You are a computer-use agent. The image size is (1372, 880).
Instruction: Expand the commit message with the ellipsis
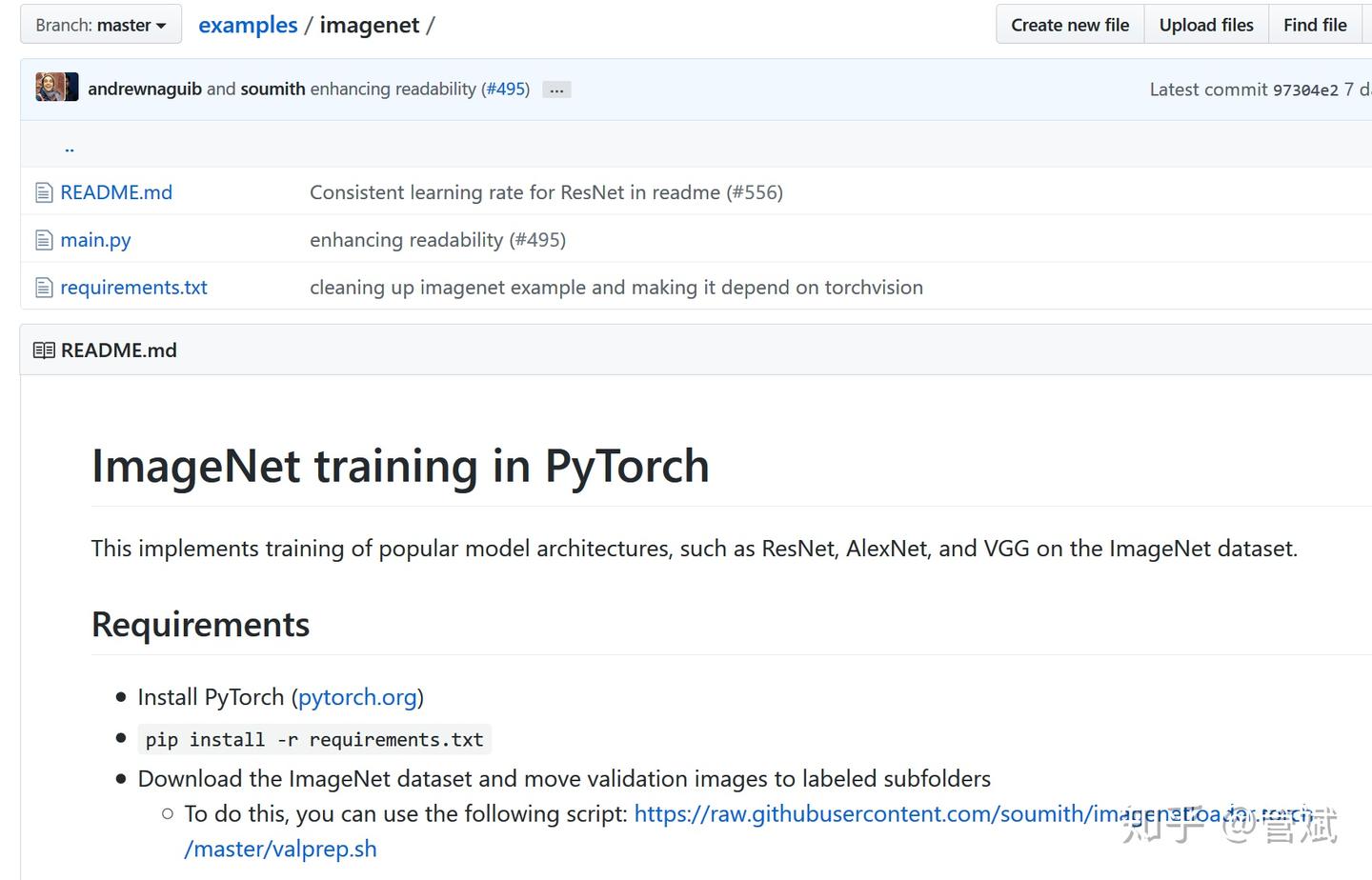[x=556, y=89]
